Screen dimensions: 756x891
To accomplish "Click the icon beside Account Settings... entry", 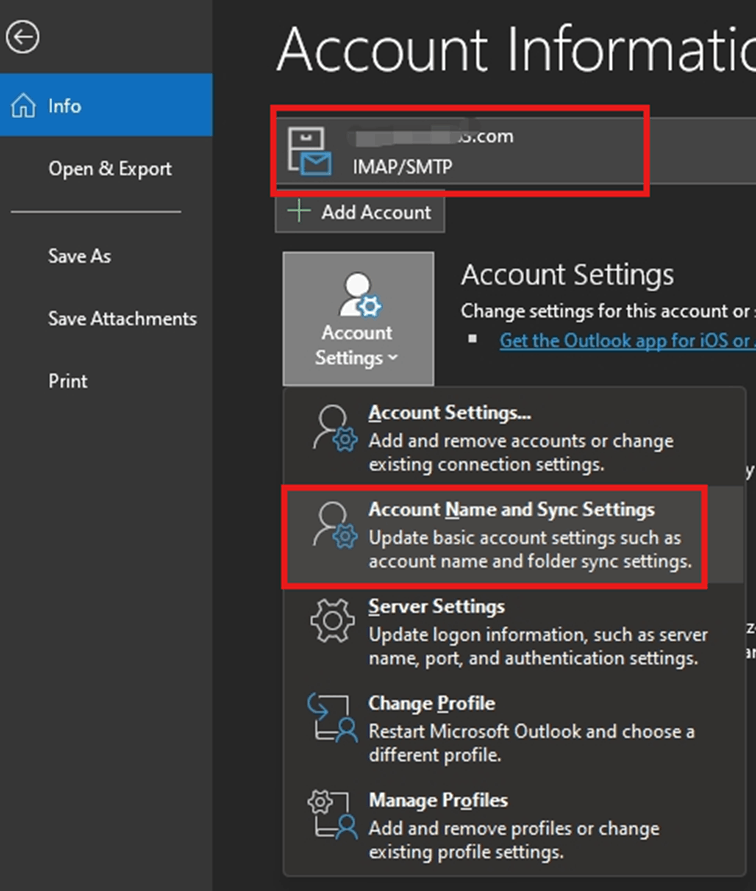I will click(335, 428).
